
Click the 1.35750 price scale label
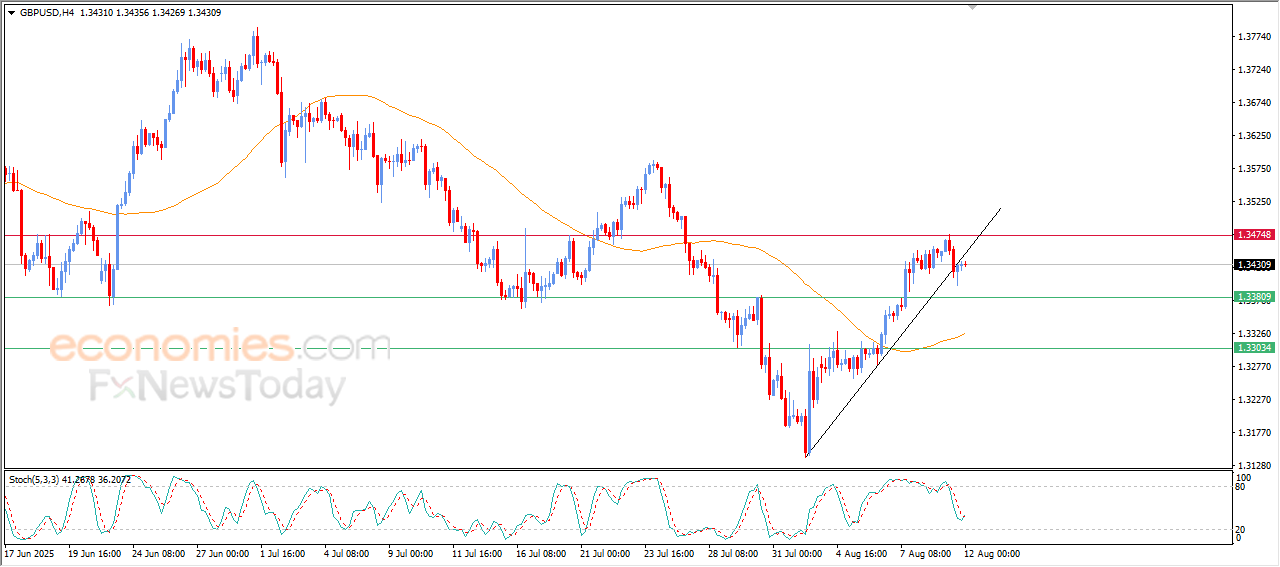pyautogui.click(x=1255, y=169)
